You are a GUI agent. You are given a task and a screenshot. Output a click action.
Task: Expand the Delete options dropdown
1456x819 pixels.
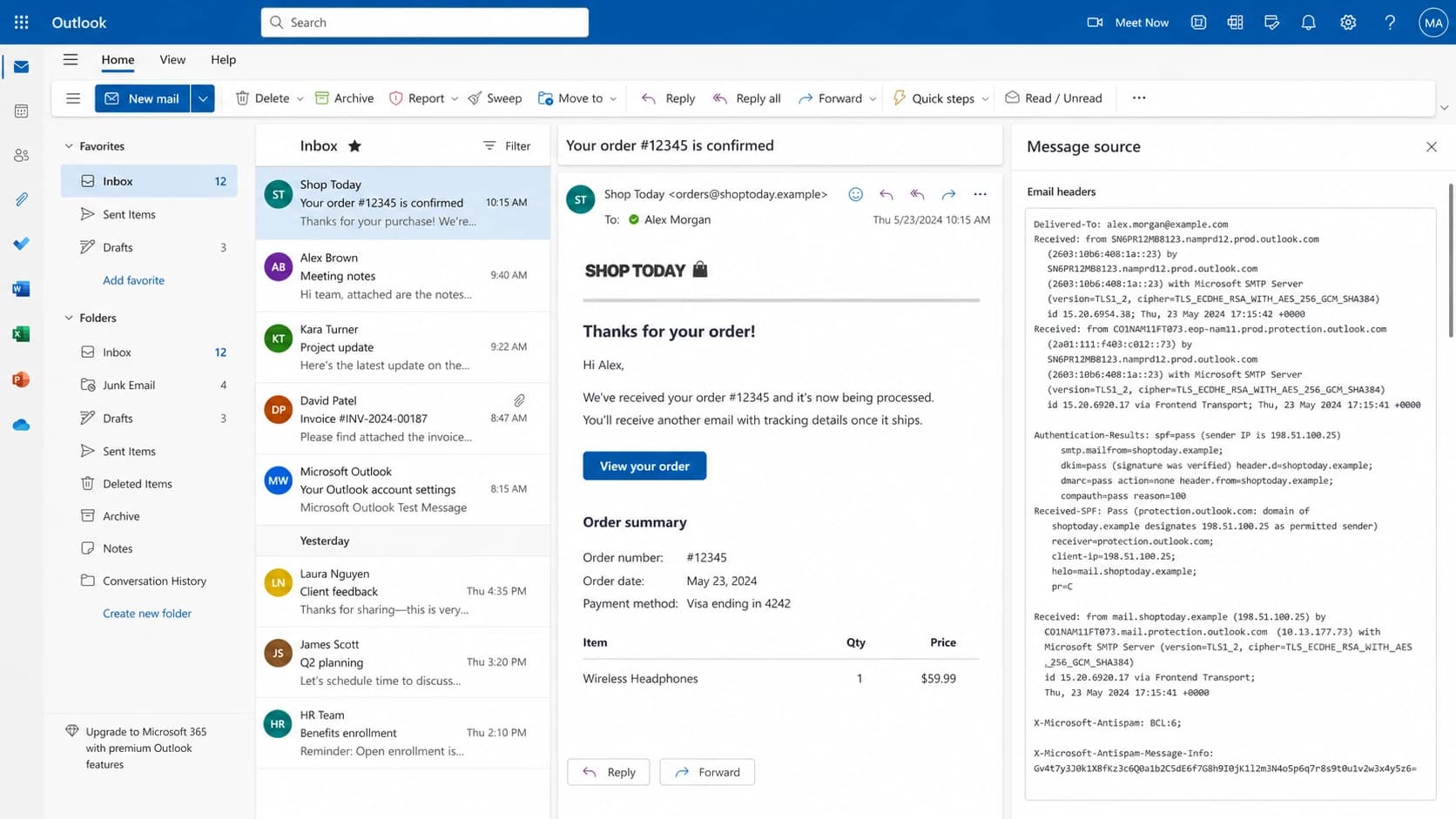(x=300, y=99)
